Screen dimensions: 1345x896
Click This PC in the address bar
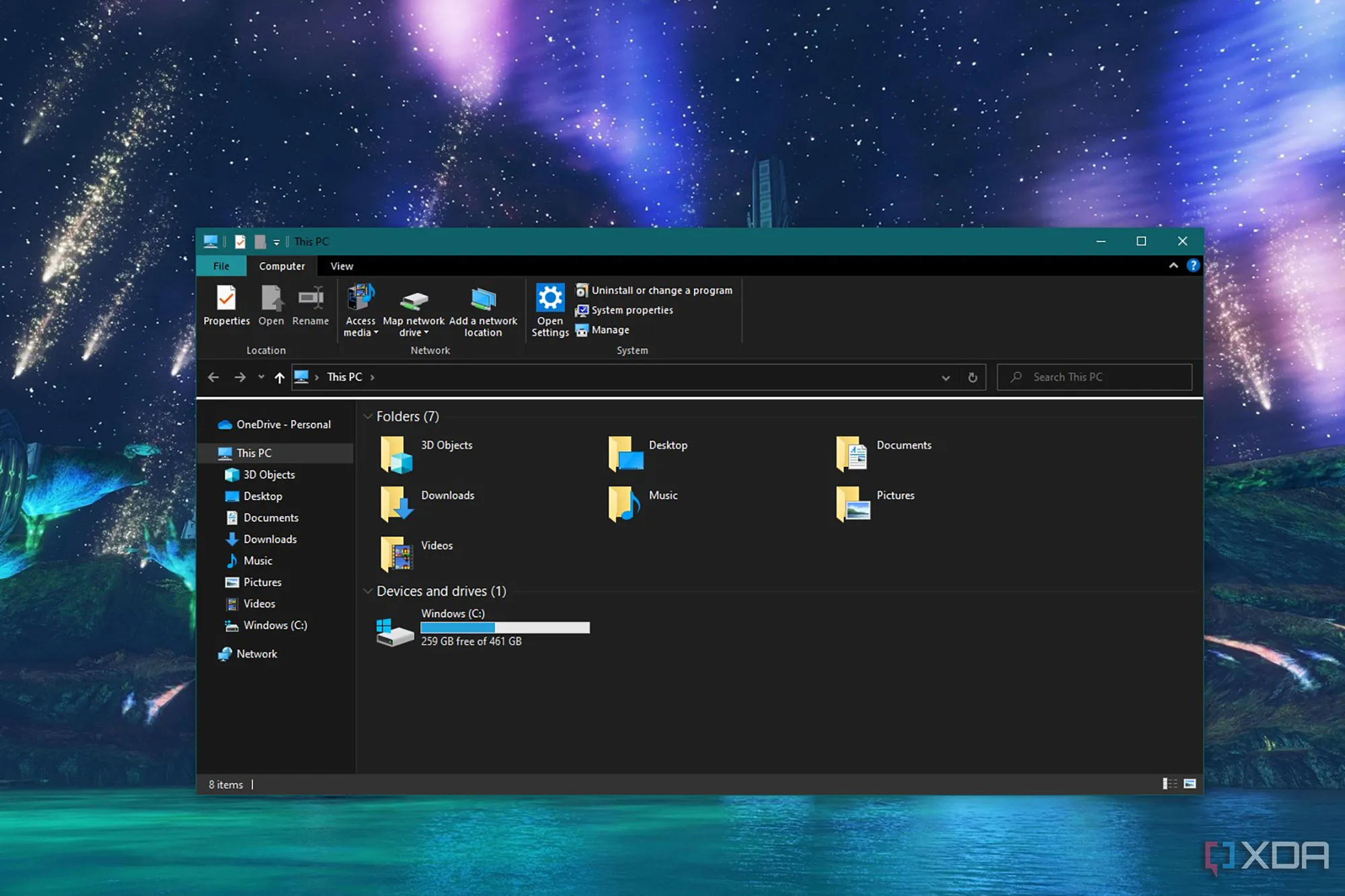344,377
